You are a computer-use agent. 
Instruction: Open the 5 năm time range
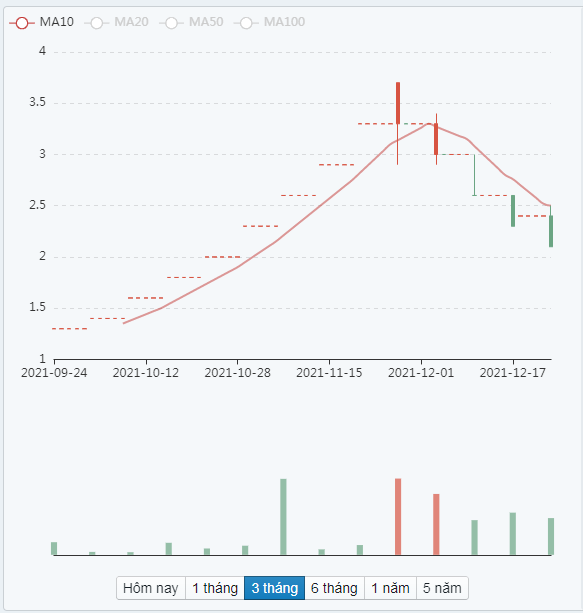(442, 588)
